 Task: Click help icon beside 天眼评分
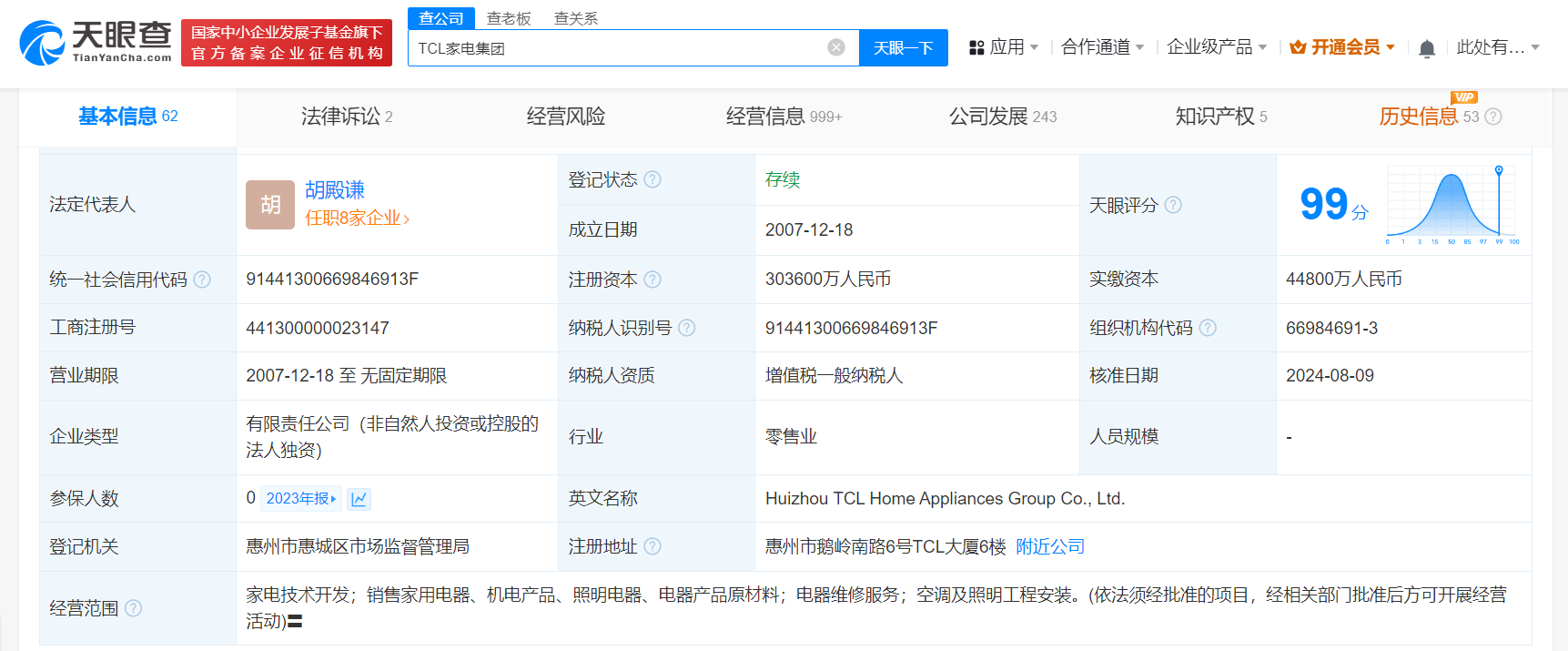(x=1173, y=205)
